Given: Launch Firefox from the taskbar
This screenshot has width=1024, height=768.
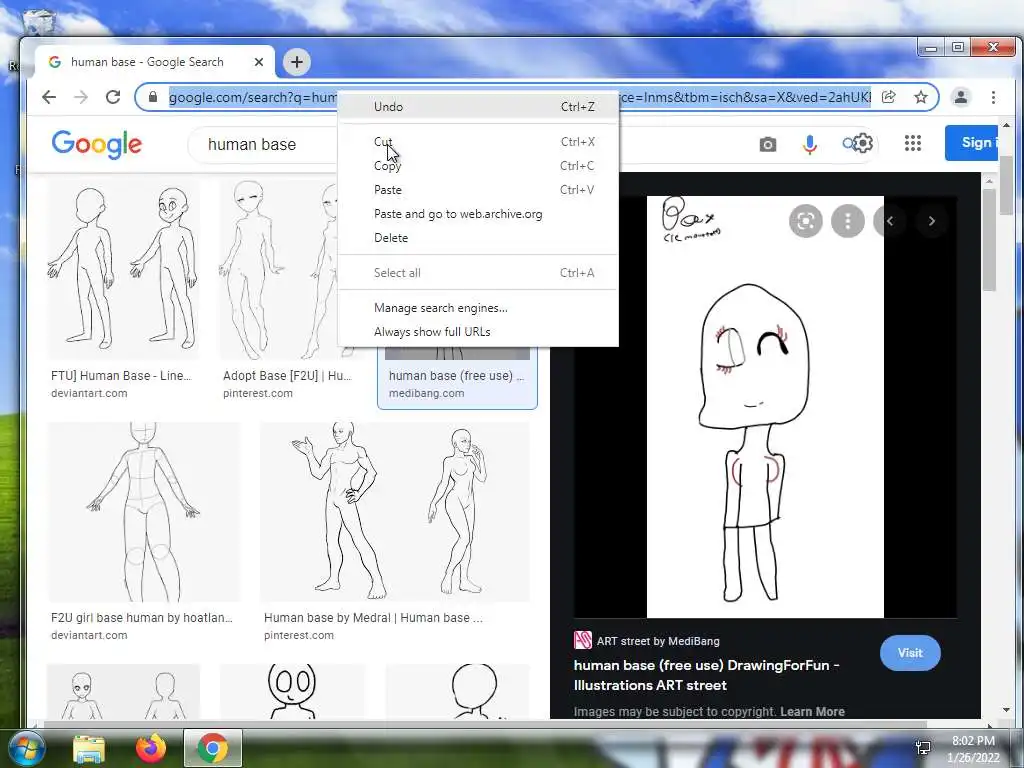Looking at the screenshot, I should 151,748.
